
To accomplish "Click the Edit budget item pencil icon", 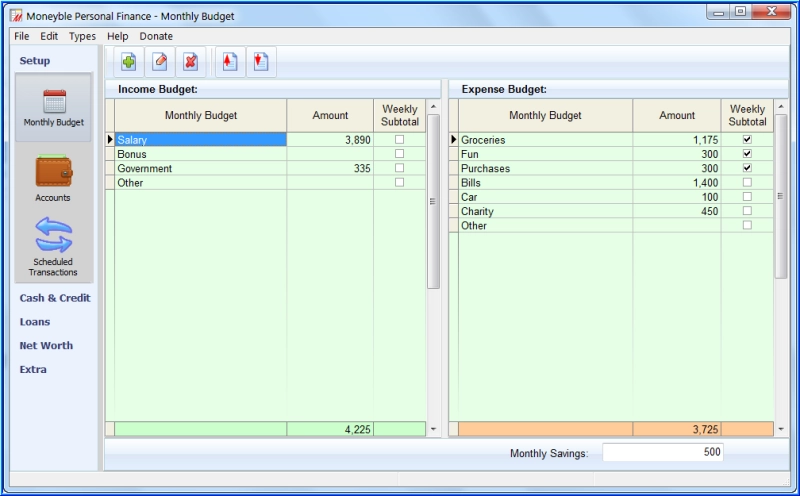I will coord(160,62).
